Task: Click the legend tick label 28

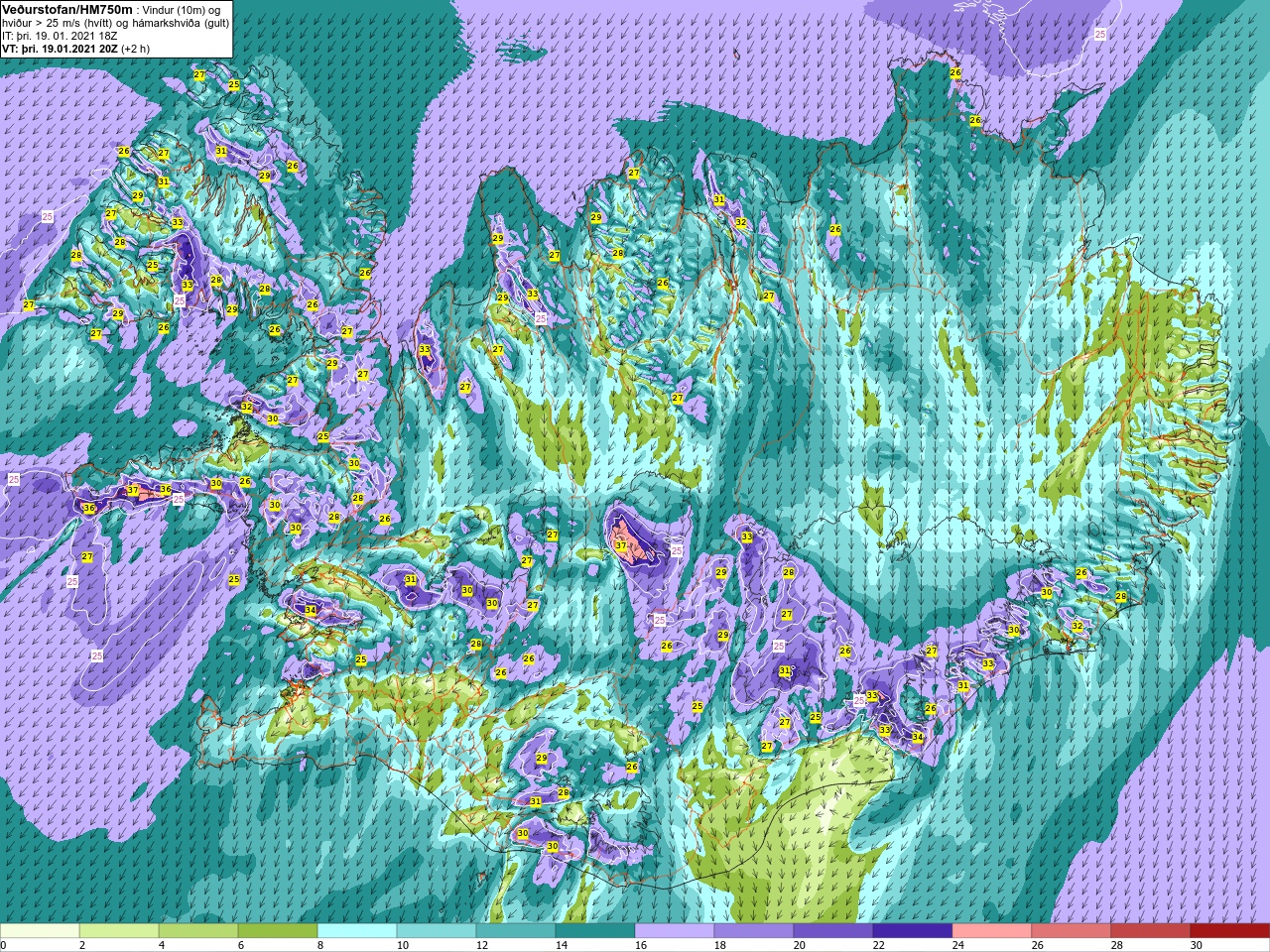Action: click(1116, 945)
